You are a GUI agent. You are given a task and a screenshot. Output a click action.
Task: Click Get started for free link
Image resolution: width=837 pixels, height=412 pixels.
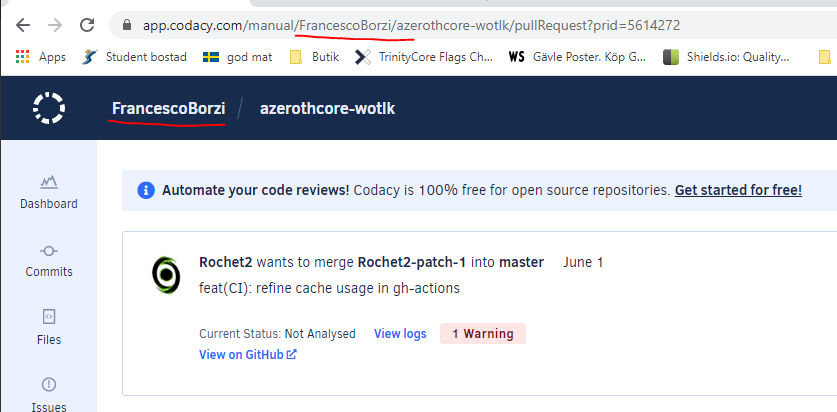pyautogui.click(x=738, y=190)
